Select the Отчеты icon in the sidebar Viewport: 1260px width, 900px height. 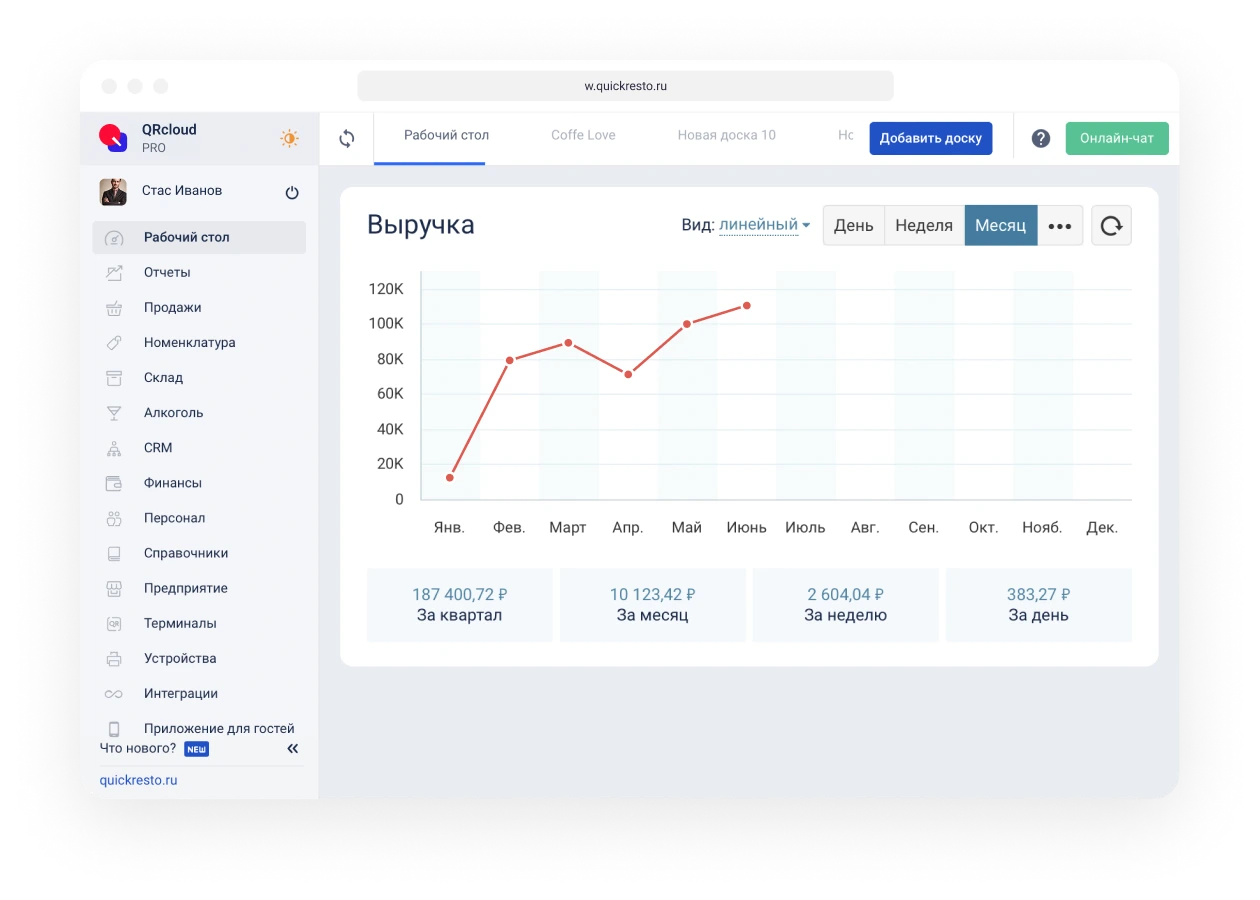pos(114,272)
